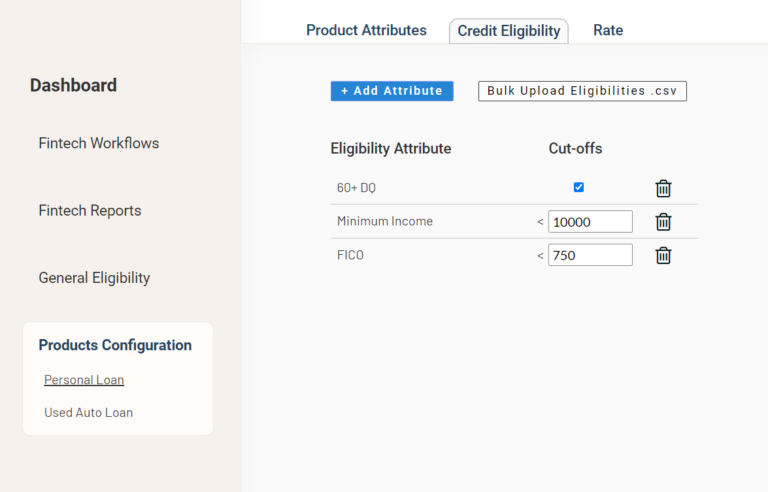Viewport: 768px width, 492px height.
Task: Go to Fintech Reports section
Action: click(x=90, y=210)
